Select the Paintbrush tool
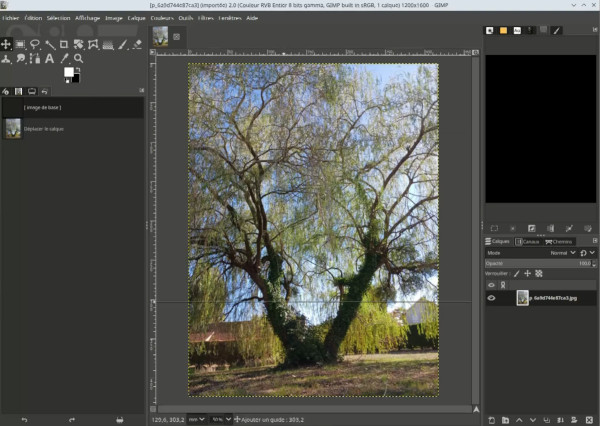Viewport: 600px width, 426px height. [x=122, y=44]
